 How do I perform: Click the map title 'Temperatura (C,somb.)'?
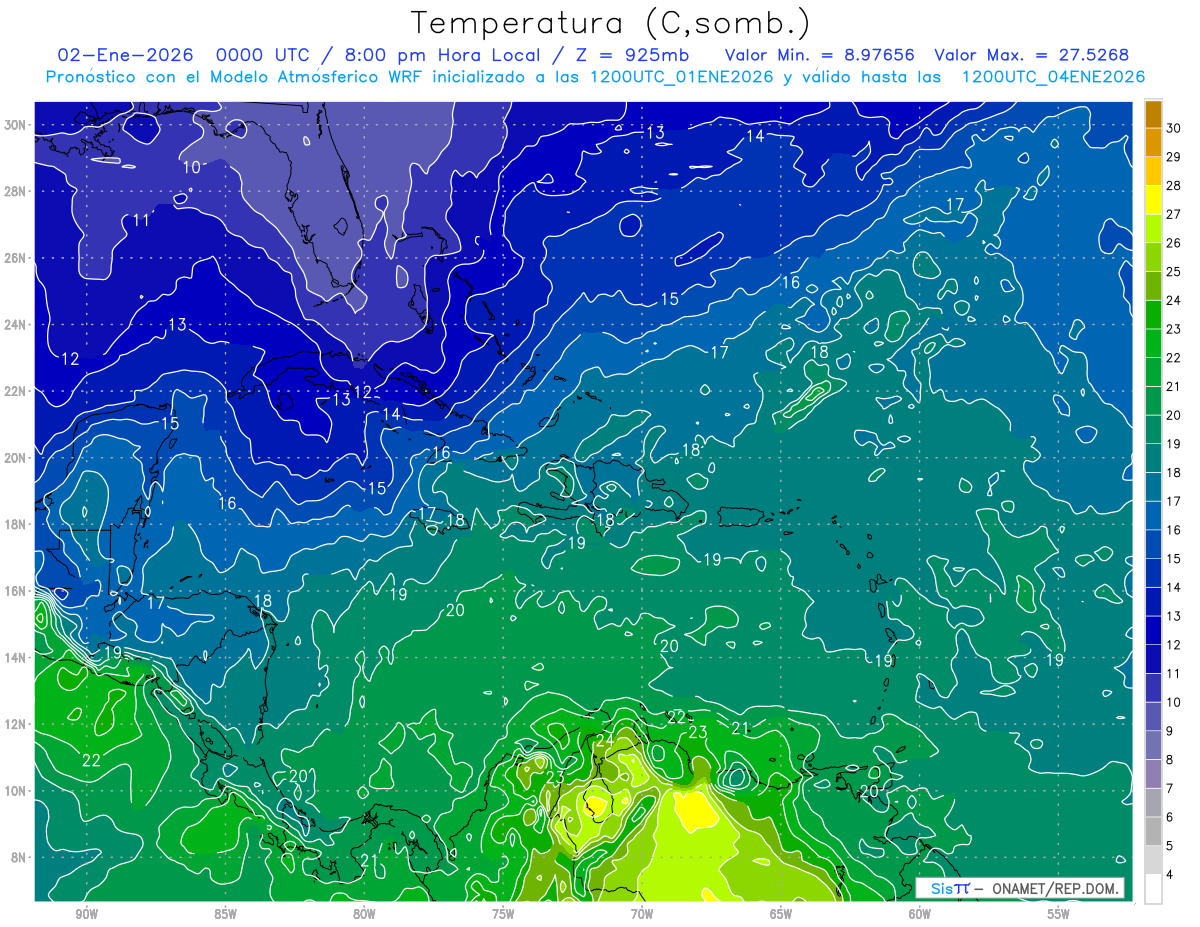611,22
